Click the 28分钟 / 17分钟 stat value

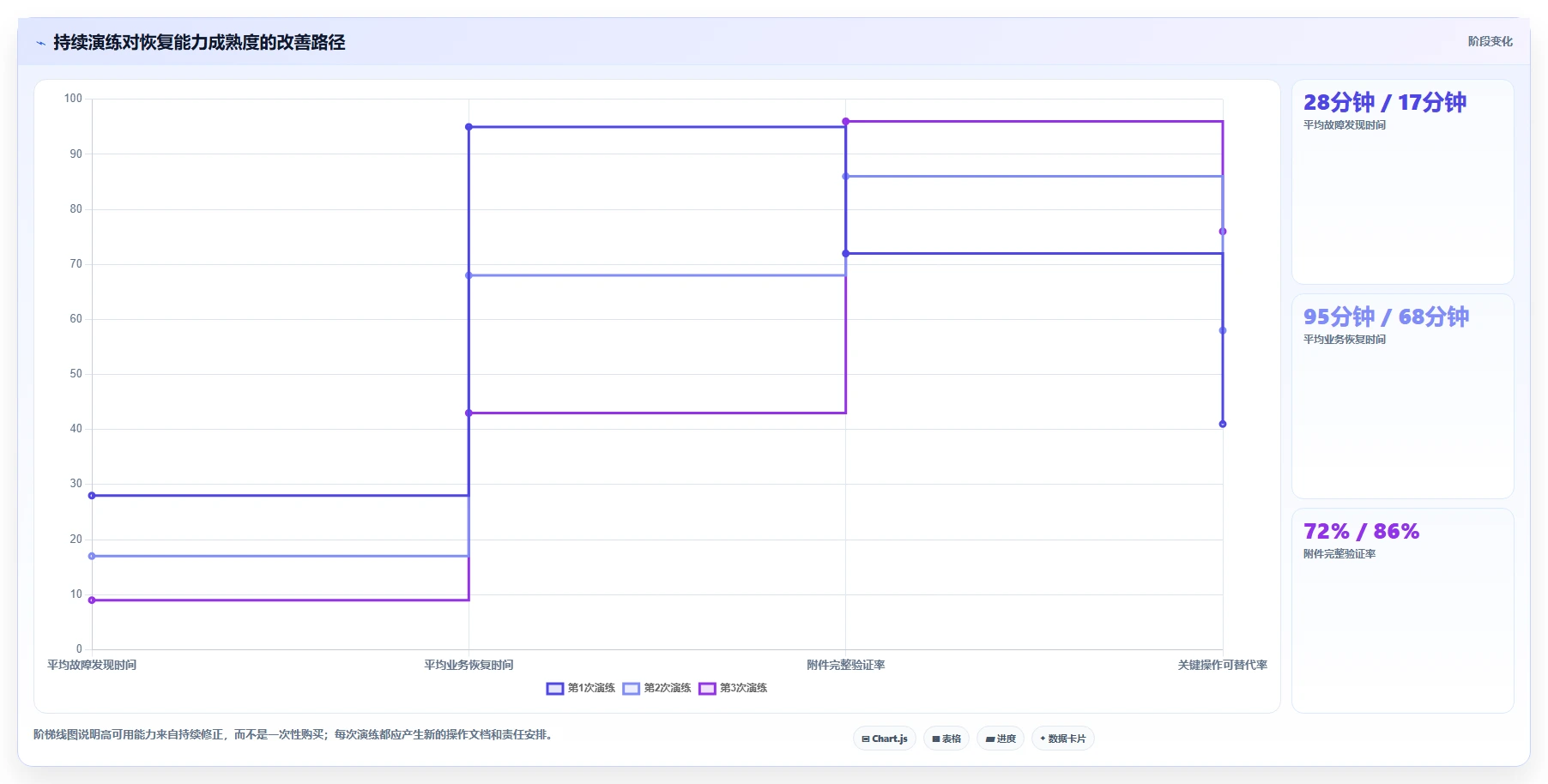tap(1385, 102)
